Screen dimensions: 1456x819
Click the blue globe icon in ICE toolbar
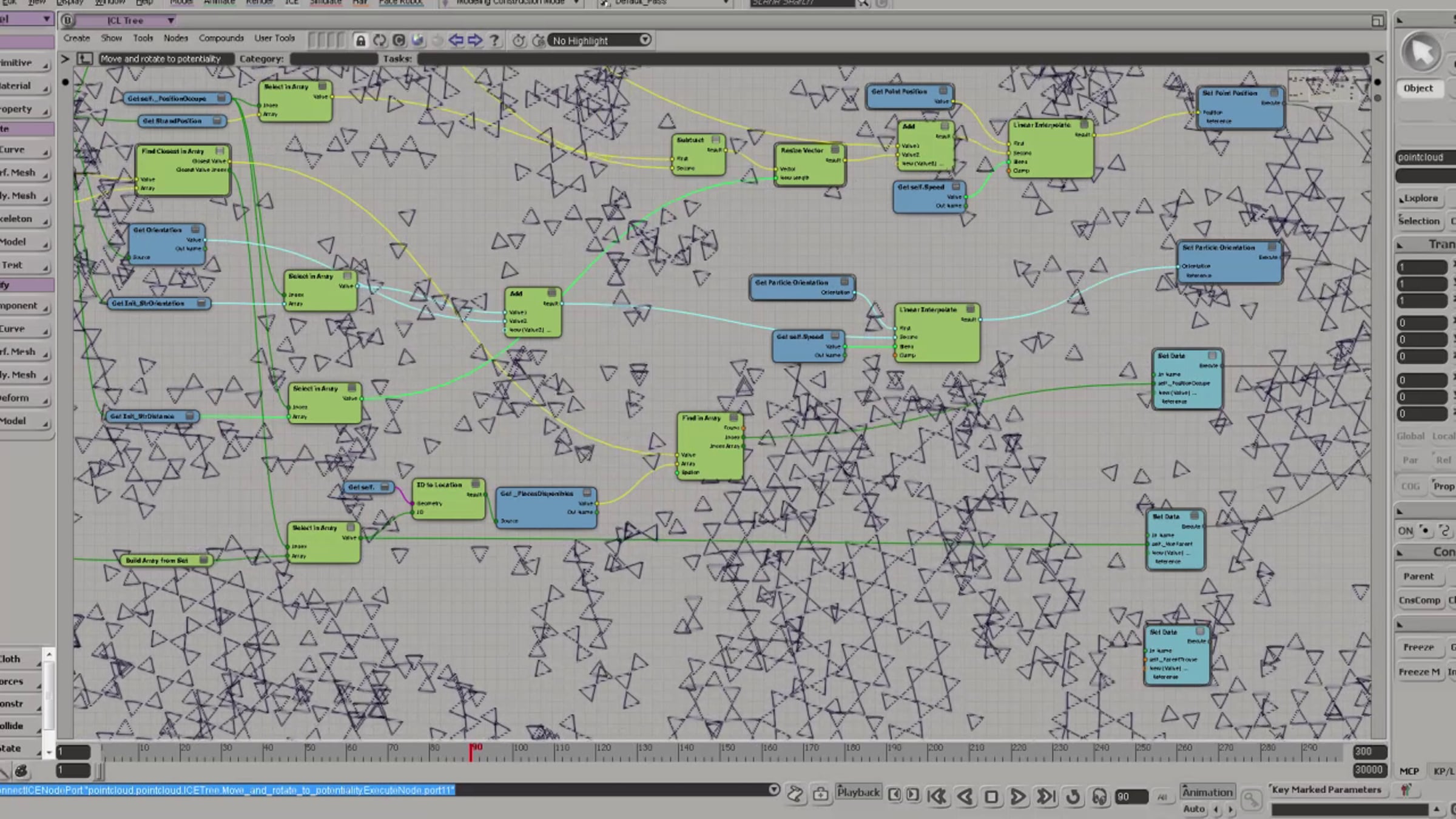point(417,41)
